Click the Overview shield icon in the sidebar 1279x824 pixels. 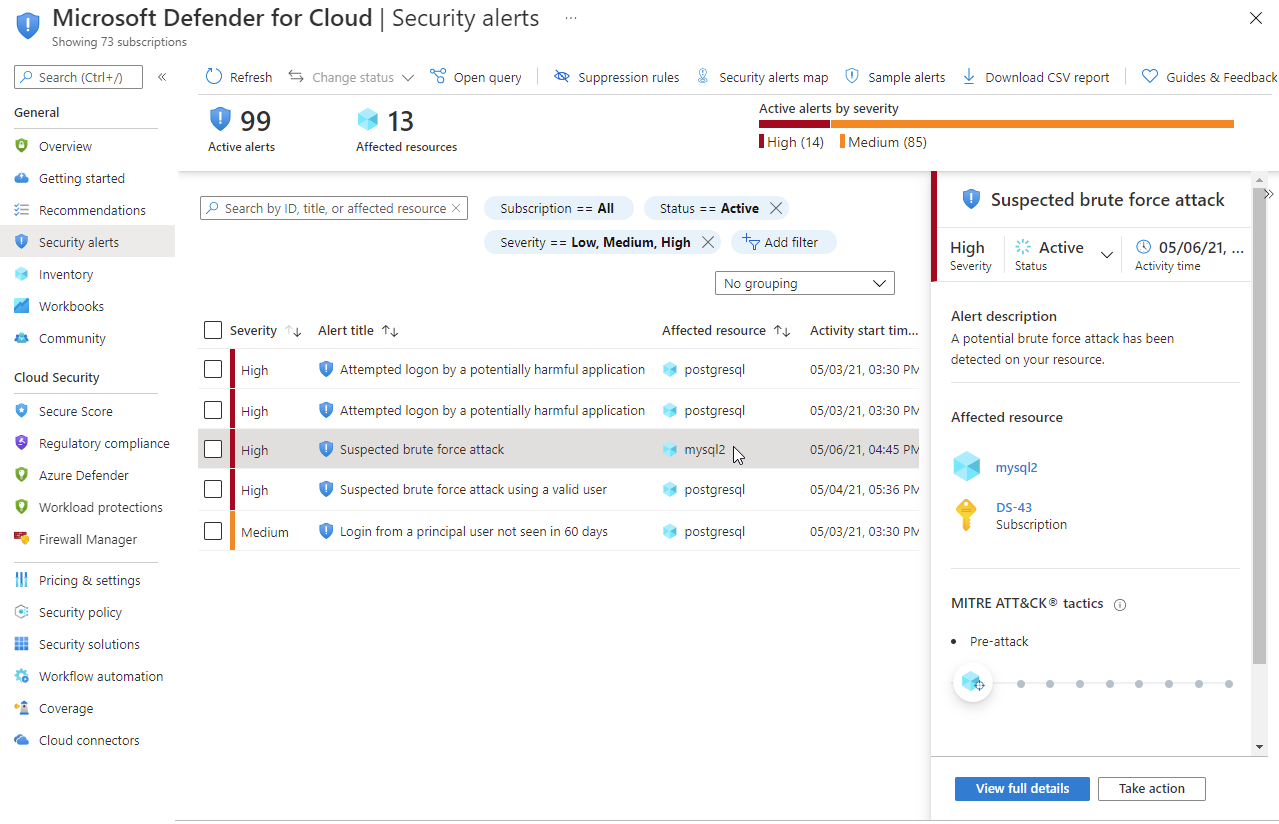point(22,146)
